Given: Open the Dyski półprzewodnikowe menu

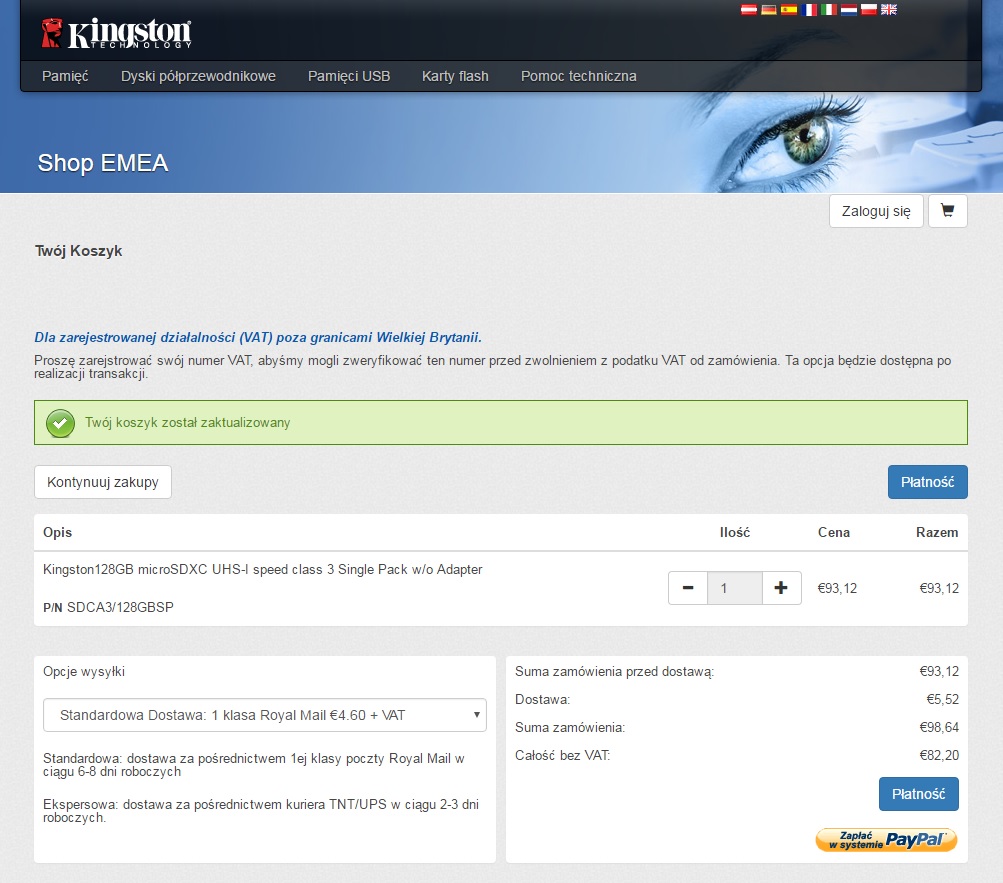Looking at the screenshot, I should [198, 76].
